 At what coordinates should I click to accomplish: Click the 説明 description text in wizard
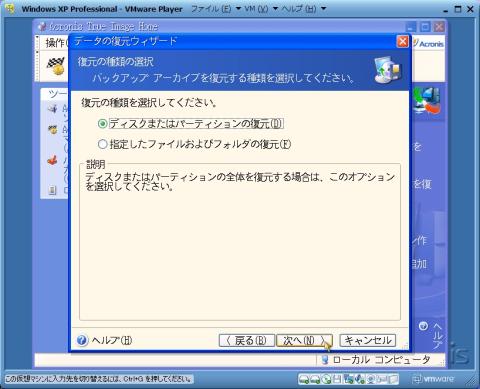point(240,181)
